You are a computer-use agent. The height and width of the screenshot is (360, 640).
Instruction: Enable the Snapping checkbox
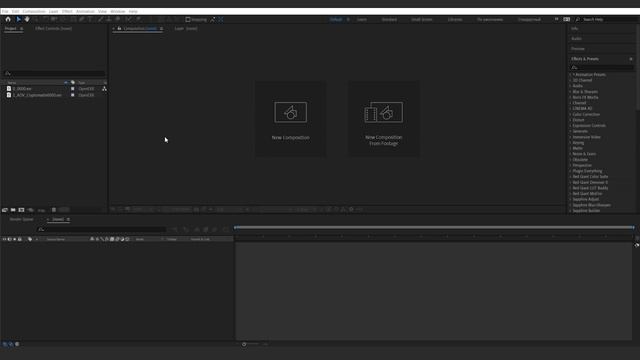pyautogui.click(x=188, y=20)
